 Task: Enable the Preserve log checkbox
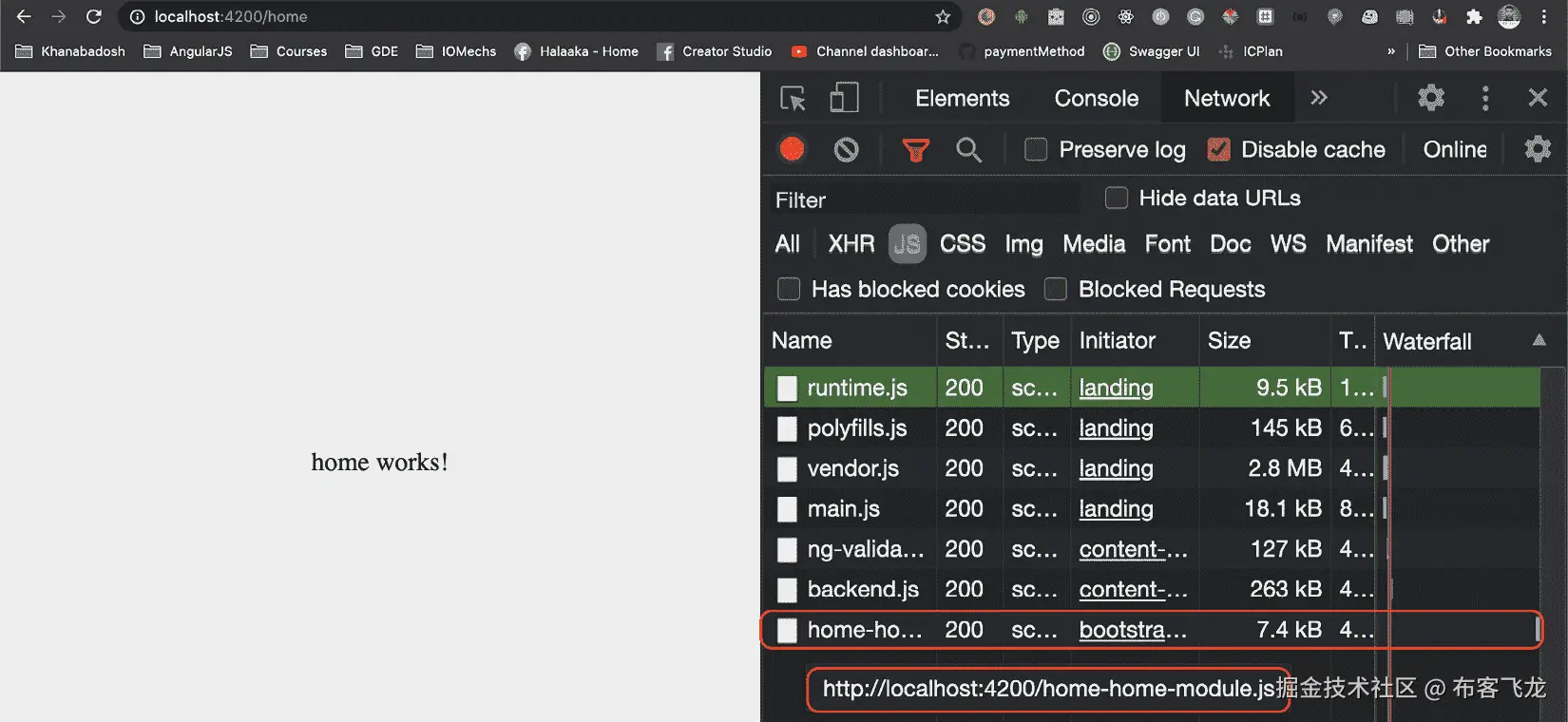point(1036,149)
